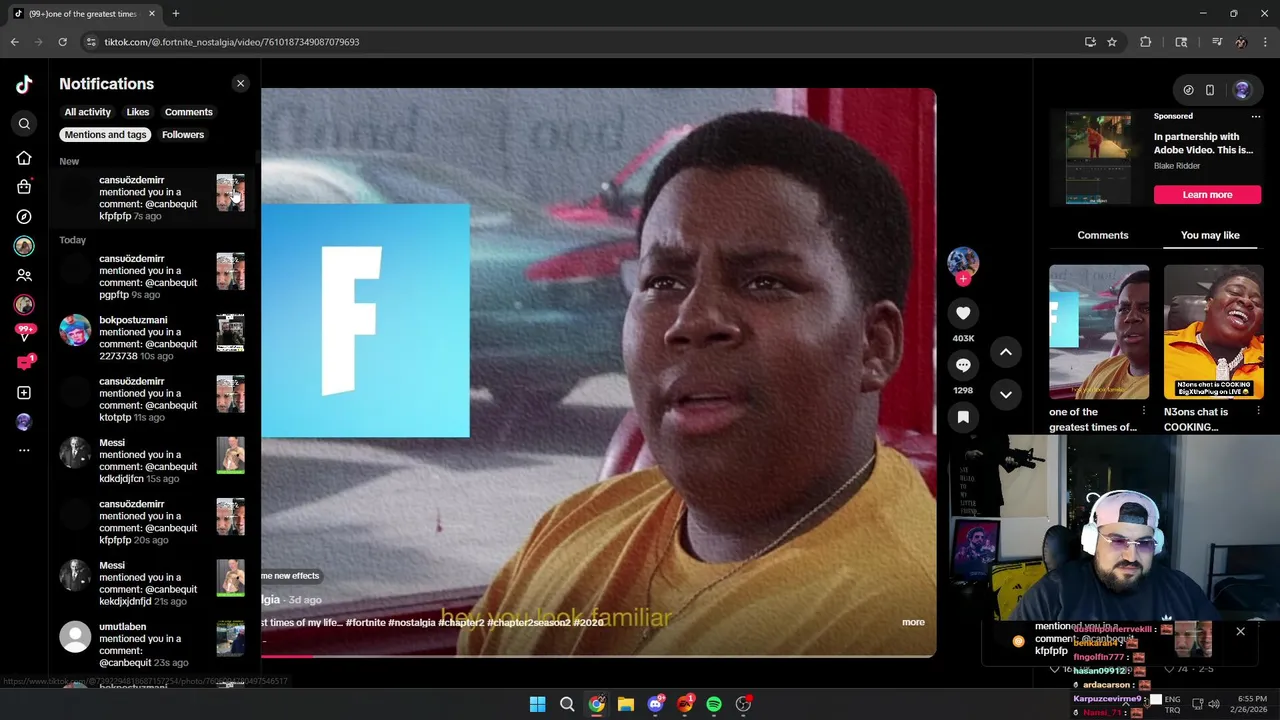1280x720 pixels.
Task: Open the TikTok logo home link
Action: [24, 84]
